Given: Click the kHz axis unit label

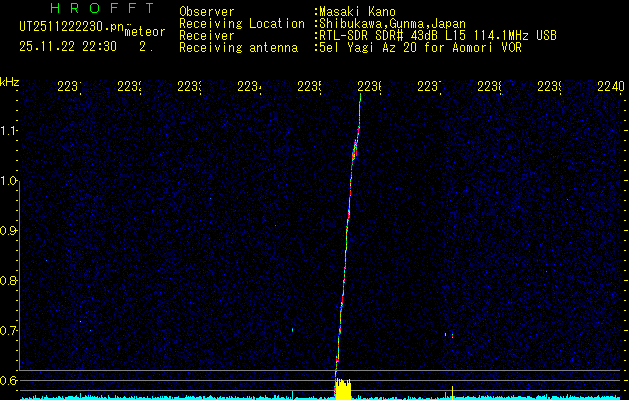Looking at the screenshot, I should [x=10, y=81].
